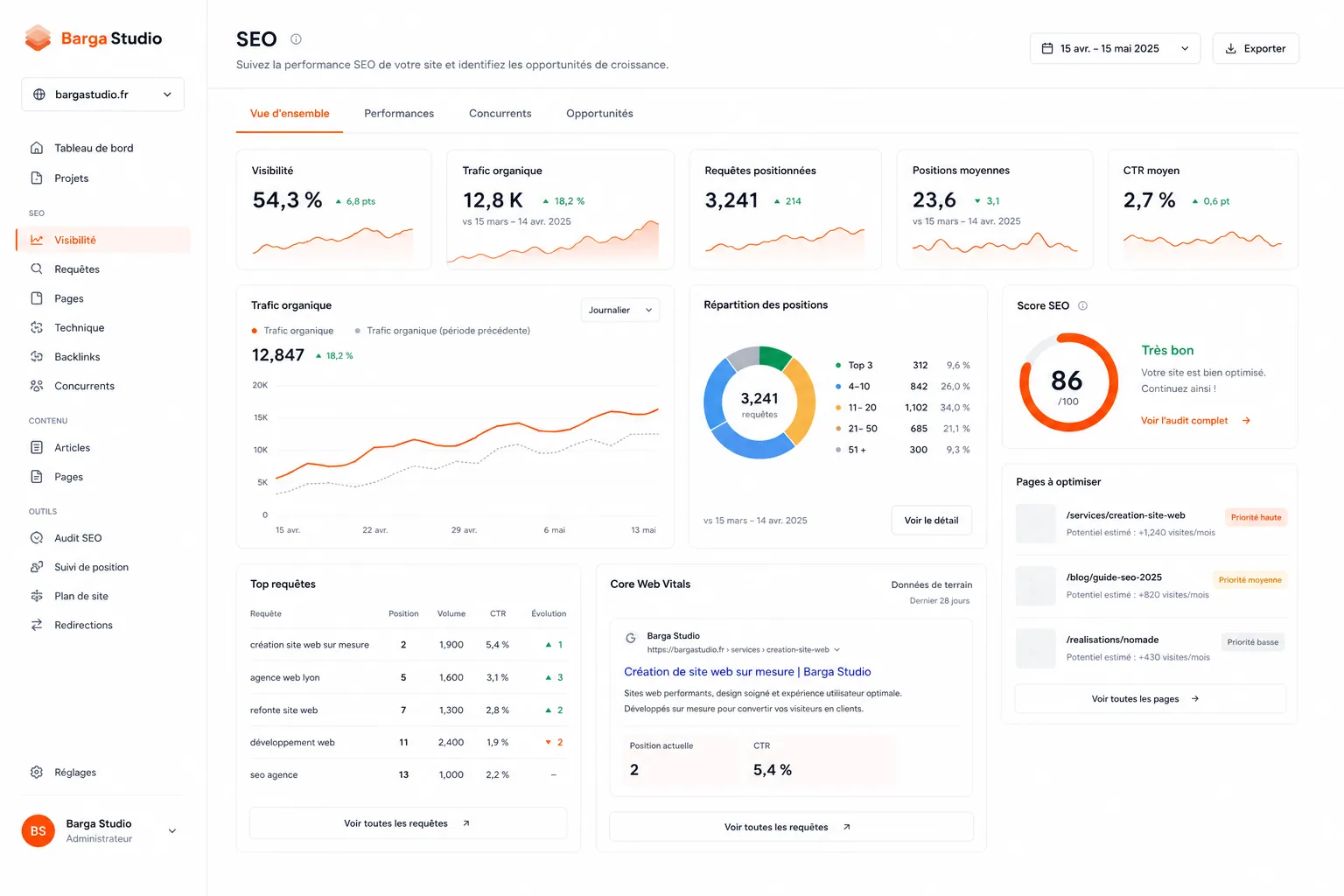
Task: Click the blue 4–10 legend dot
Action: click(x=838, y=387)
